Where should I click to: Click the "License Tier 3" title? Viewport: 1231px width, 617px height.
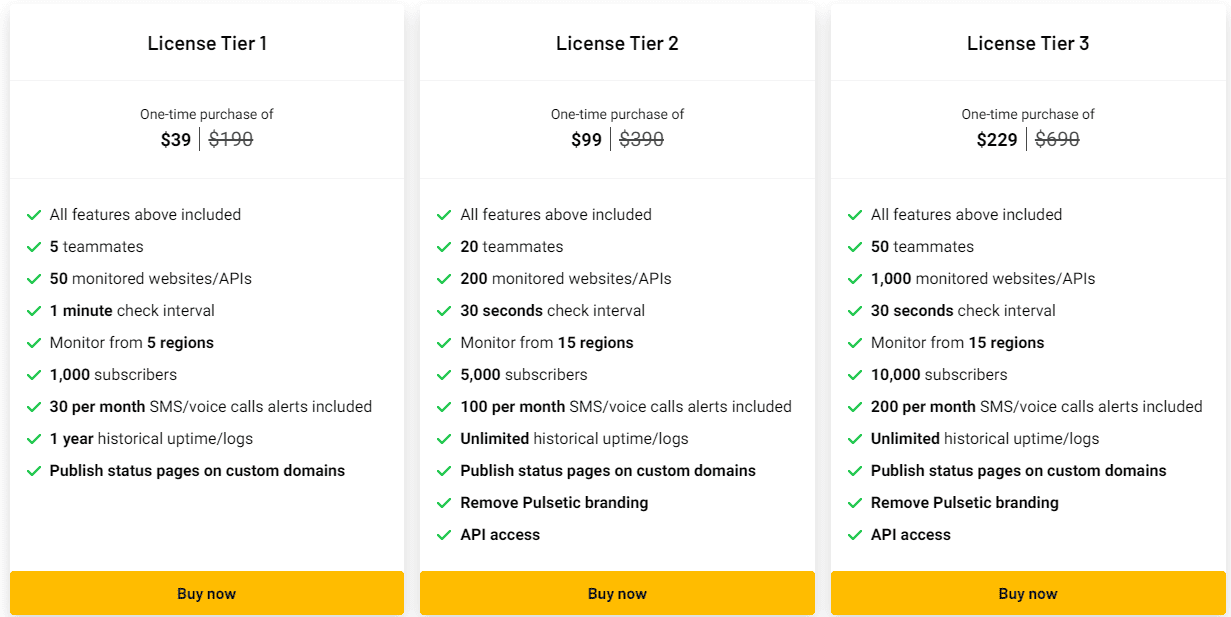(1028, 43)
